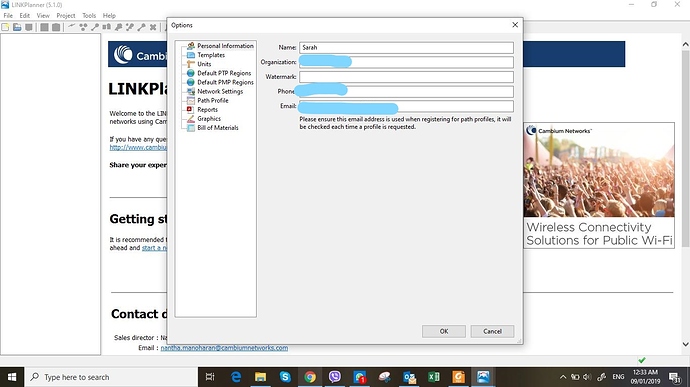The width and height of the screenshot is (690, 387).
Task: Click the scroll down arrow of the main page
Action: [x=685, y=344]
